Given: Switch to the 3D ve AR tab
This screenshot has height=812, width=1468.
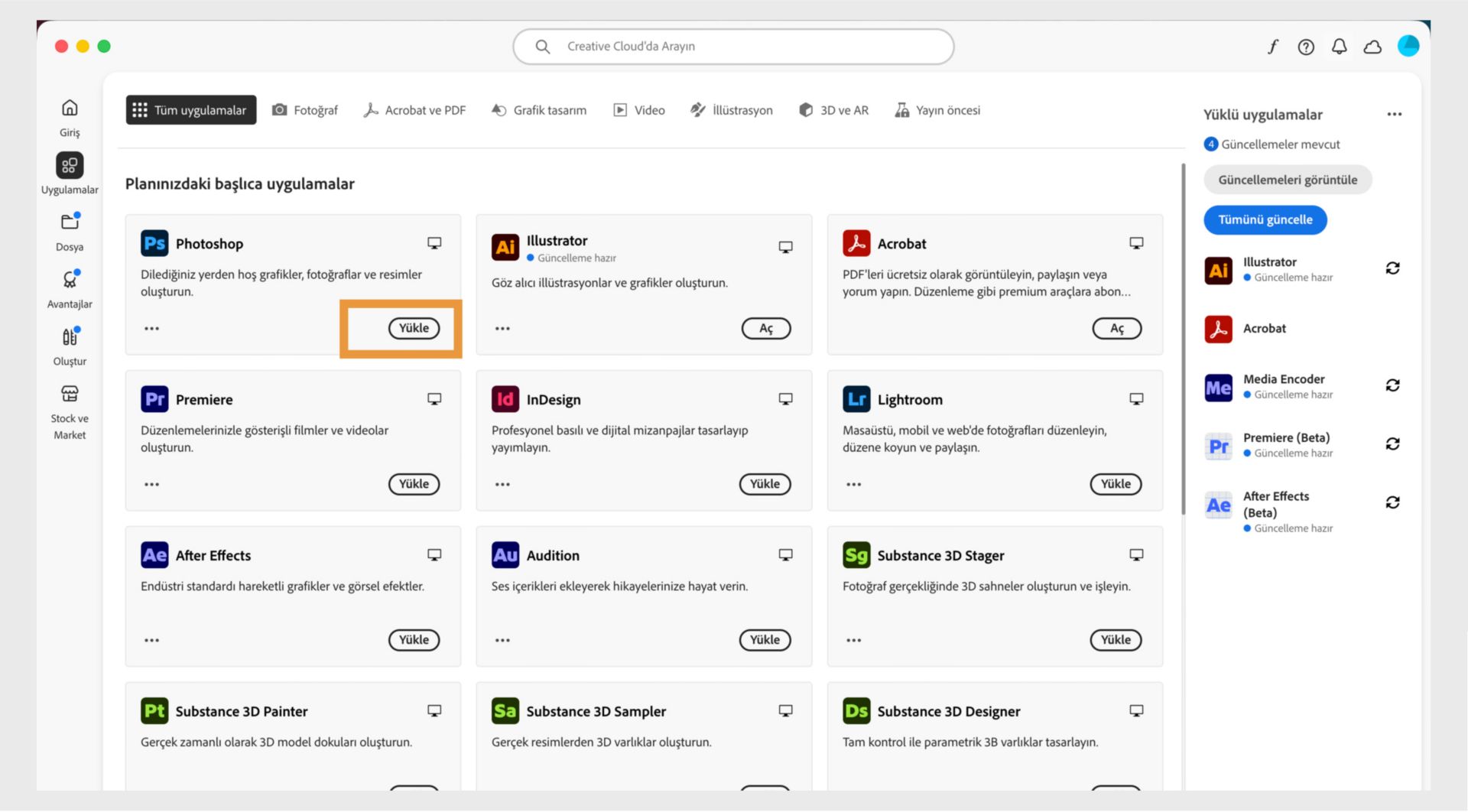Looking at the screenshot, I should coord(833,110).
